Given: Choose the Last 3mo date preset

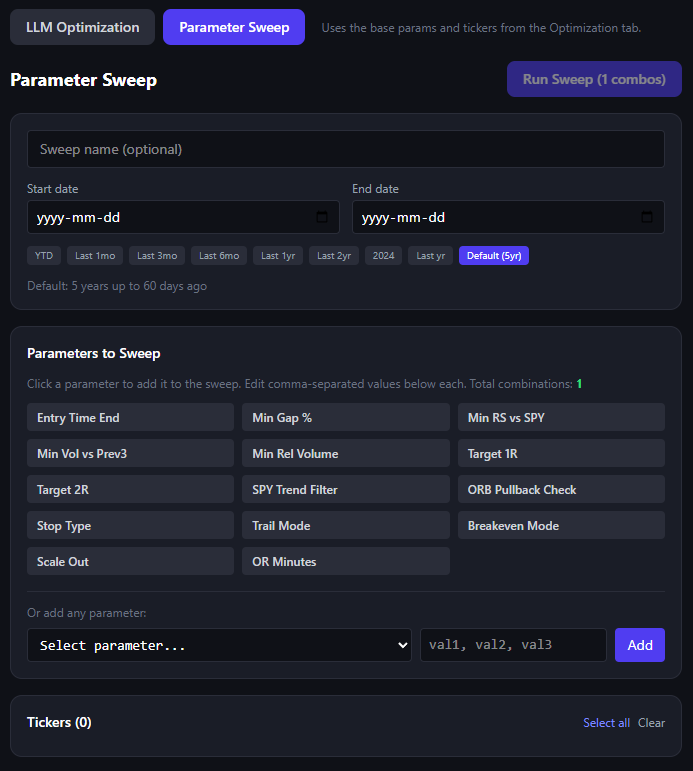Looking at the screenshot, I should [157, 256].
